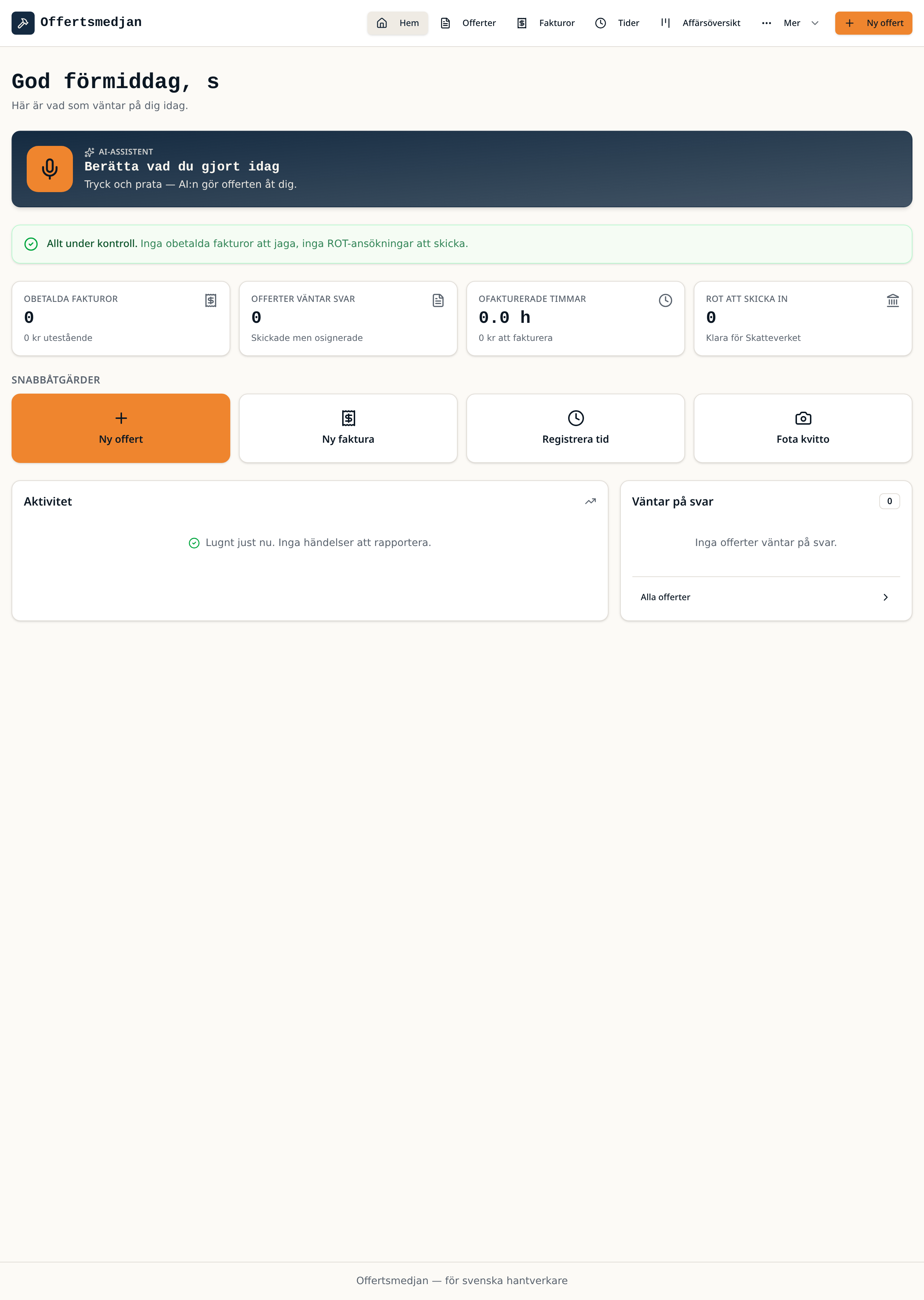Click the chevron next to Mer
Screen dimensions: 924x1300
click(815, 23)
